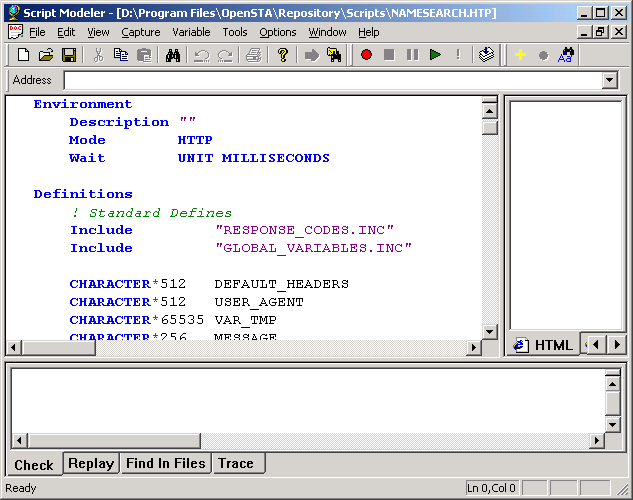Paste using the clipboard icon
Viewport: 633px width, 500px height.
click(144, 55)
